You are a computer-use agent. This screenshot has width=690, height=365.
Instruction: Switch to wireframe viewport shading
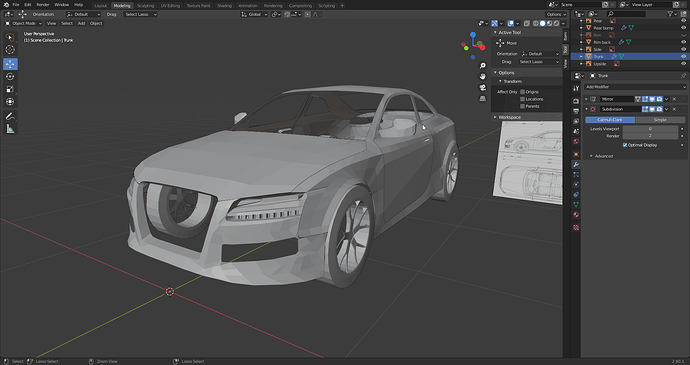click(x=536, y=23)
